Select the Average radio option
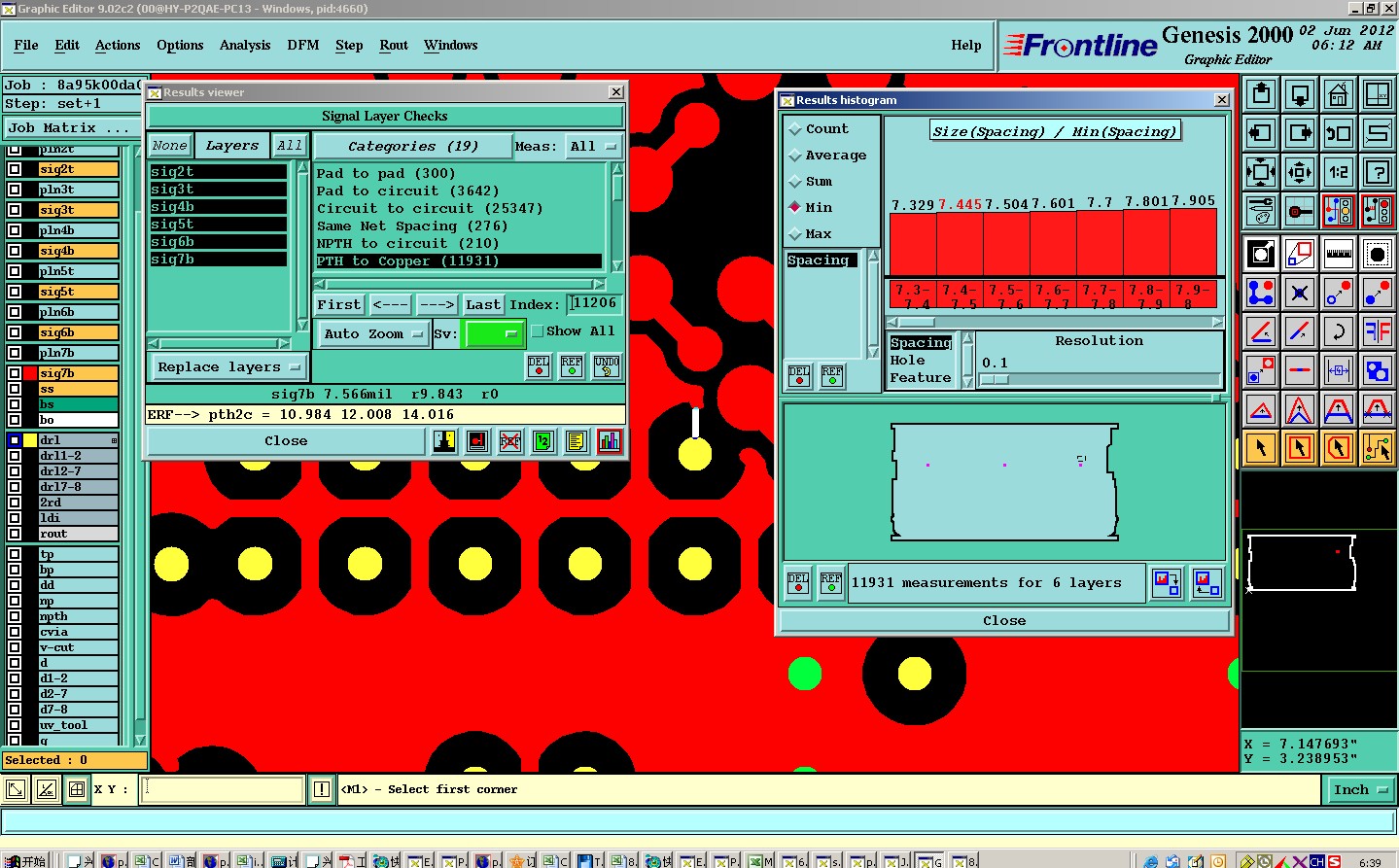1399x868 pixels. click(795, 156)
